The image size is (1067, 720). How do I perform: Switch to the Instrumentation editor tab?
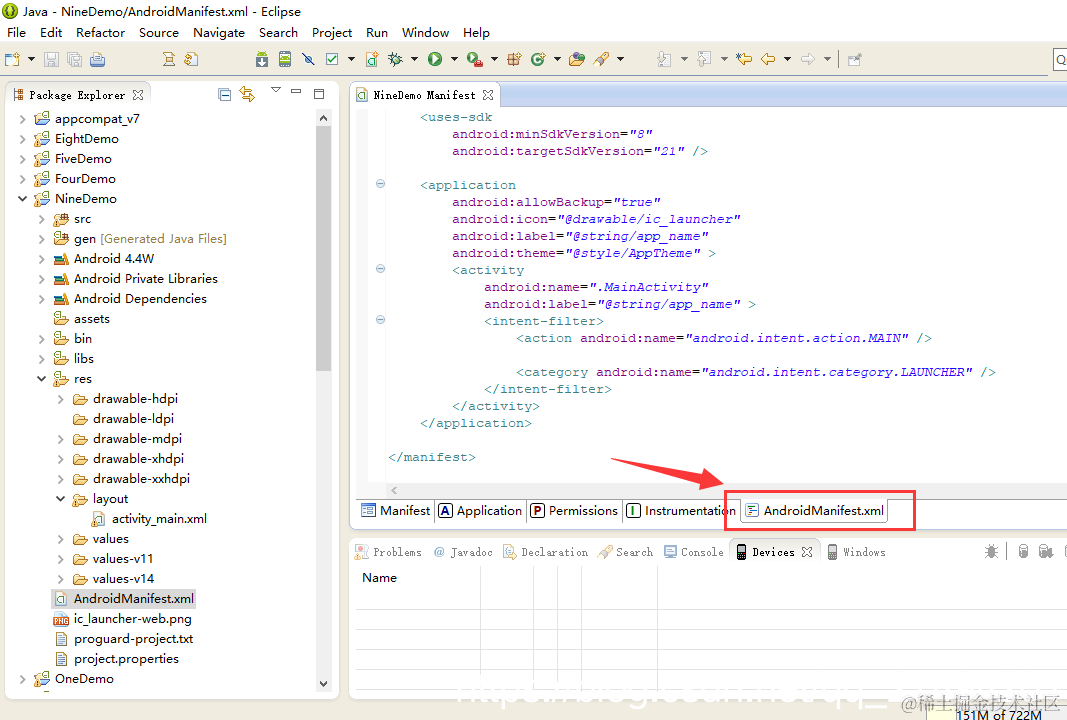click(x=681, y=510)
